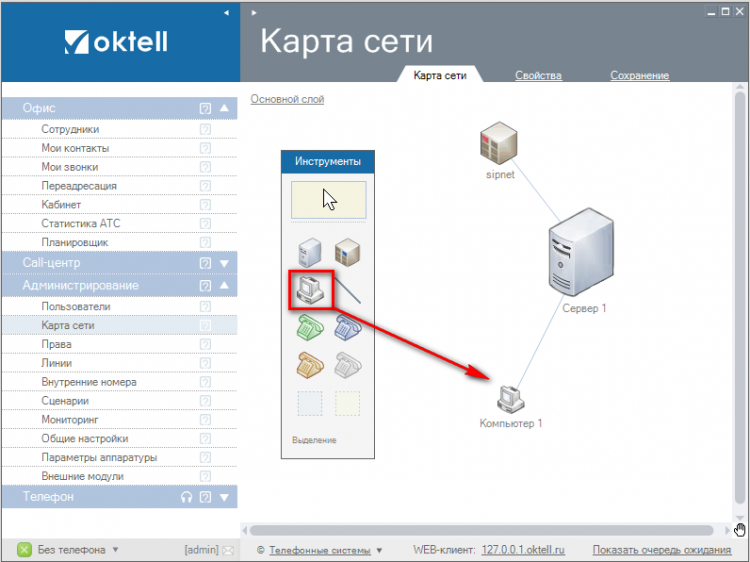Click the Основной слой layer link
The width and height of the screenshot is (750, 562).
pyautogui.click(x=287, y=99)
